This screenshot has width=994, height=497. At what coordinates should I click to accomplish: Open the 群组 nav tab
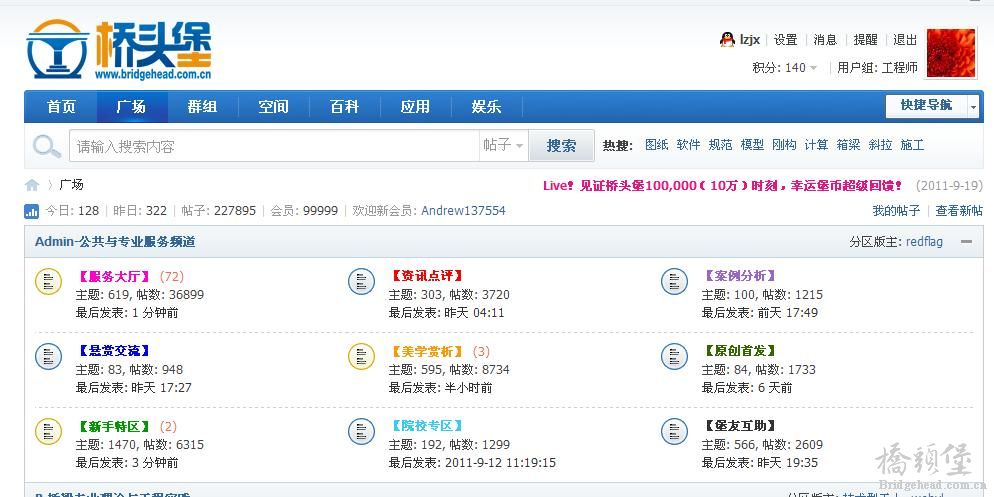(203, 106)
